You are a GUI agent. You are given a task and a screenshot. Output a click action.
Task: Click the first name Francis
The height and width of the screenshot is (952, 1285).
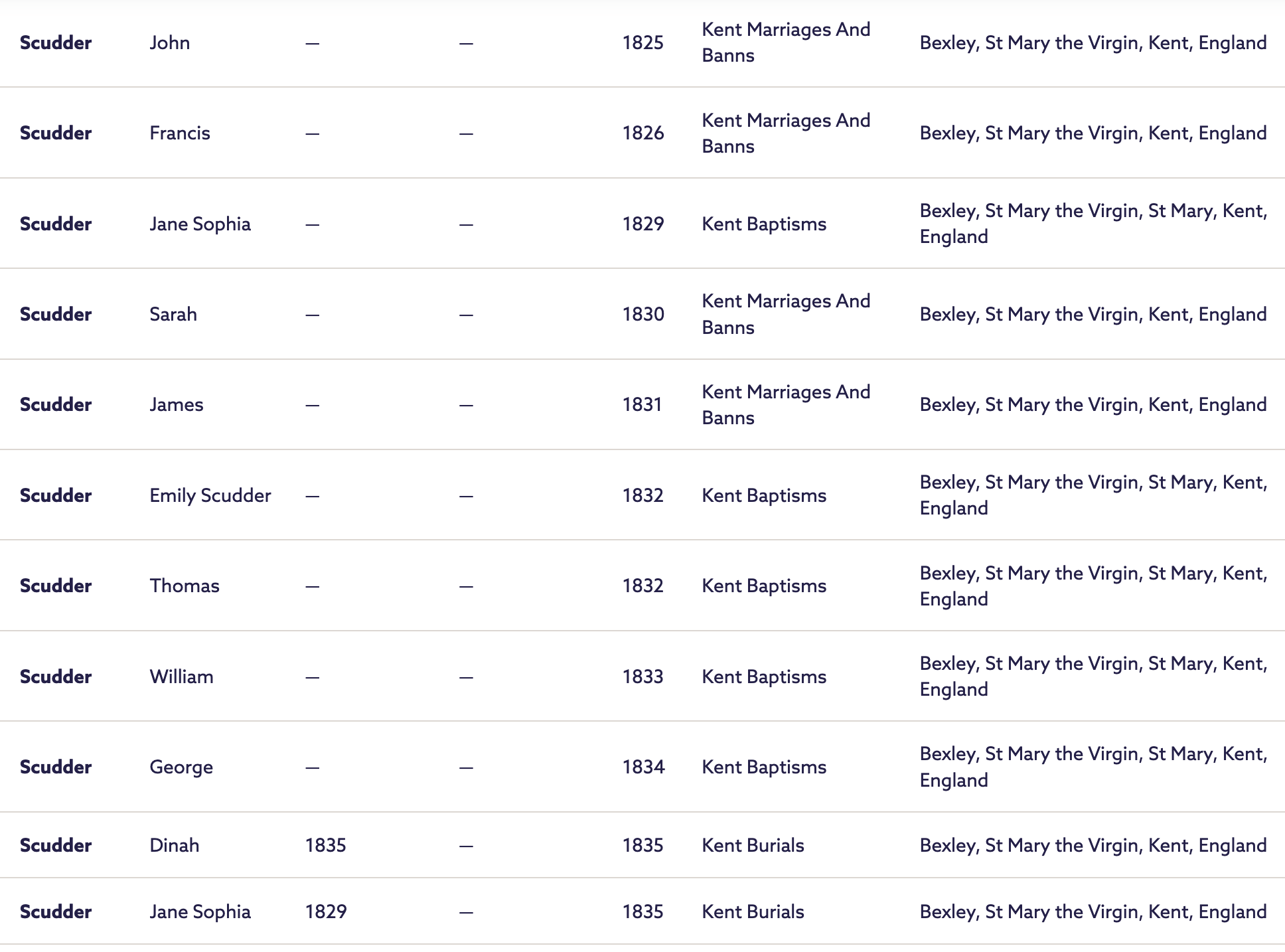pos(180,133)
